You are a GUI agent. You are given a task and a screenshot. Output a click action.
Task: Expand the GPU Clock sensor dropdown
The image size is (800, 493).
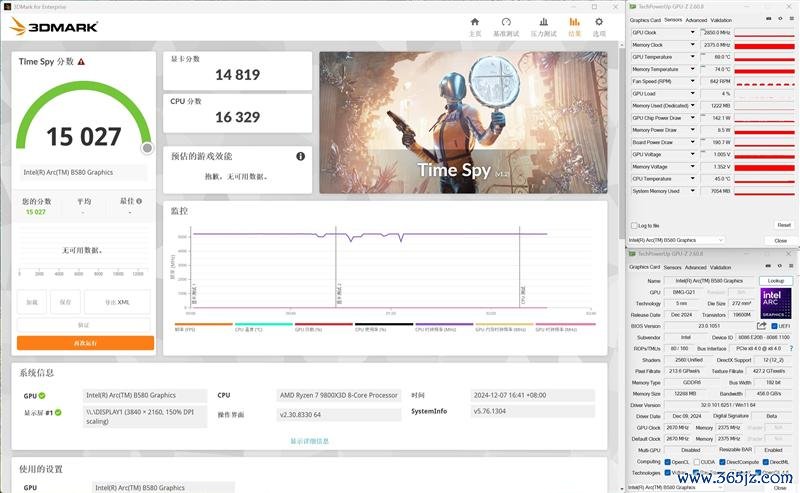click(x=692, y=32)
